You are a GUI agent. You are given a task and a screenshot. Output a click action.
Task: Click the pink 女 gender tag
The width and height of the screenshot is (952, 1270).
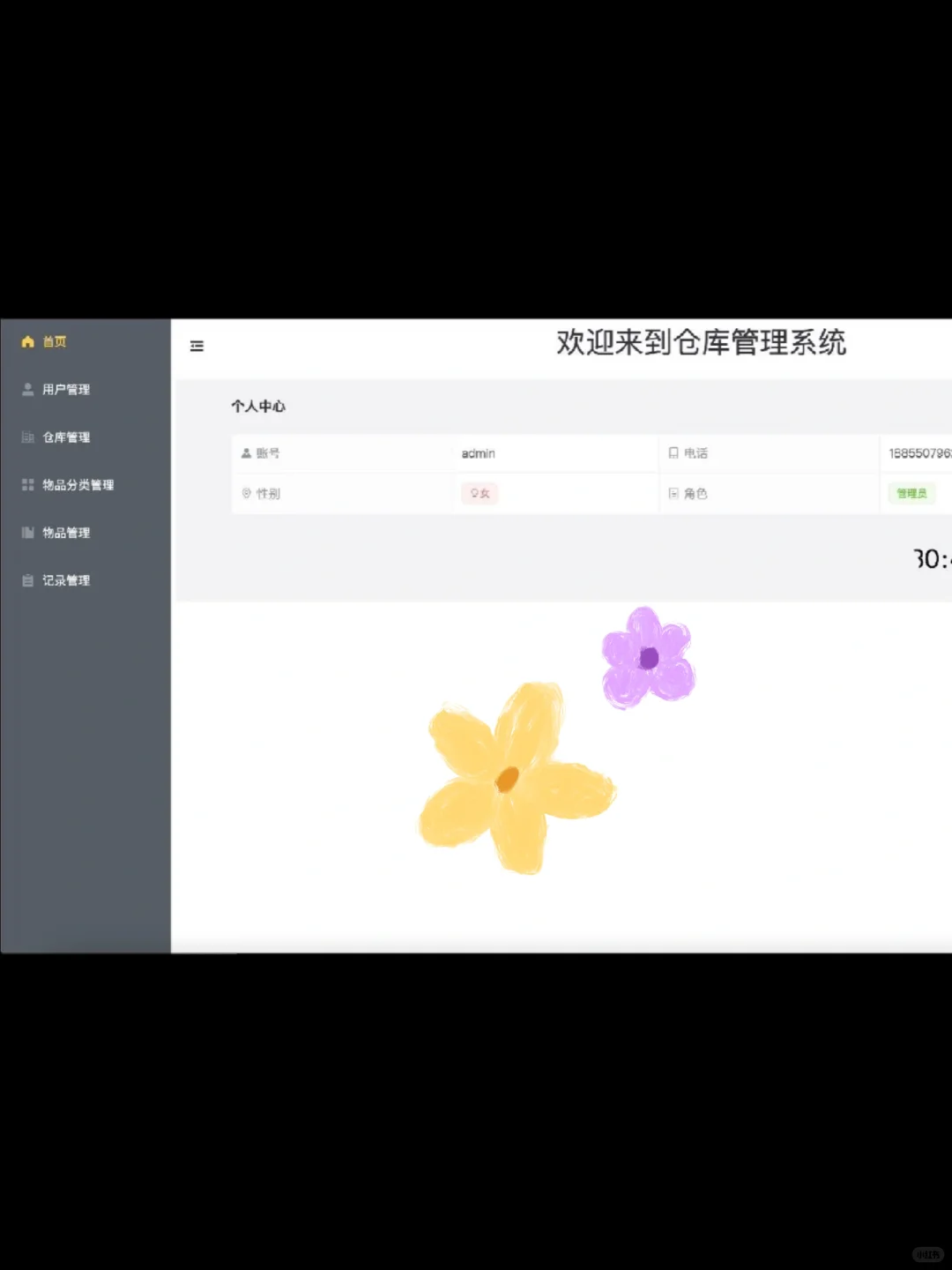point(480,493)
